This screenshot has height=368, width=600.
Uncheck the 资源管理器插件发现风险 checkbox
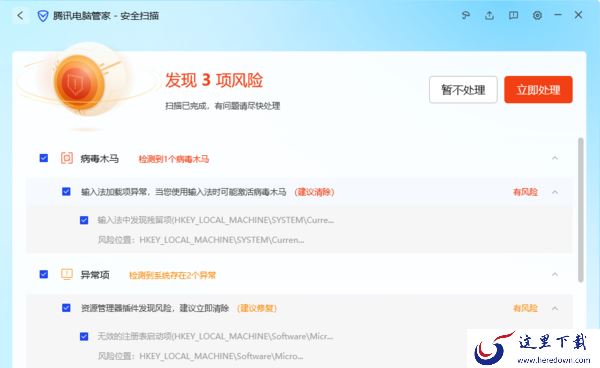tap(66, 308)
